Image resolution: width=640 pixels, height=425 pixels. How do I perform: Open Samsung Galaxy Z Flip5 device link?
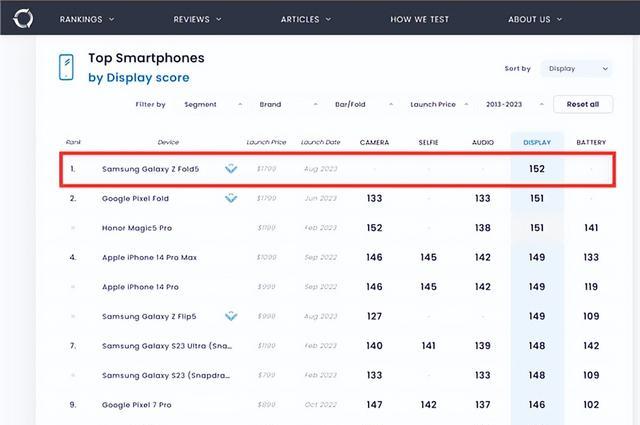[x=149, y=316]
